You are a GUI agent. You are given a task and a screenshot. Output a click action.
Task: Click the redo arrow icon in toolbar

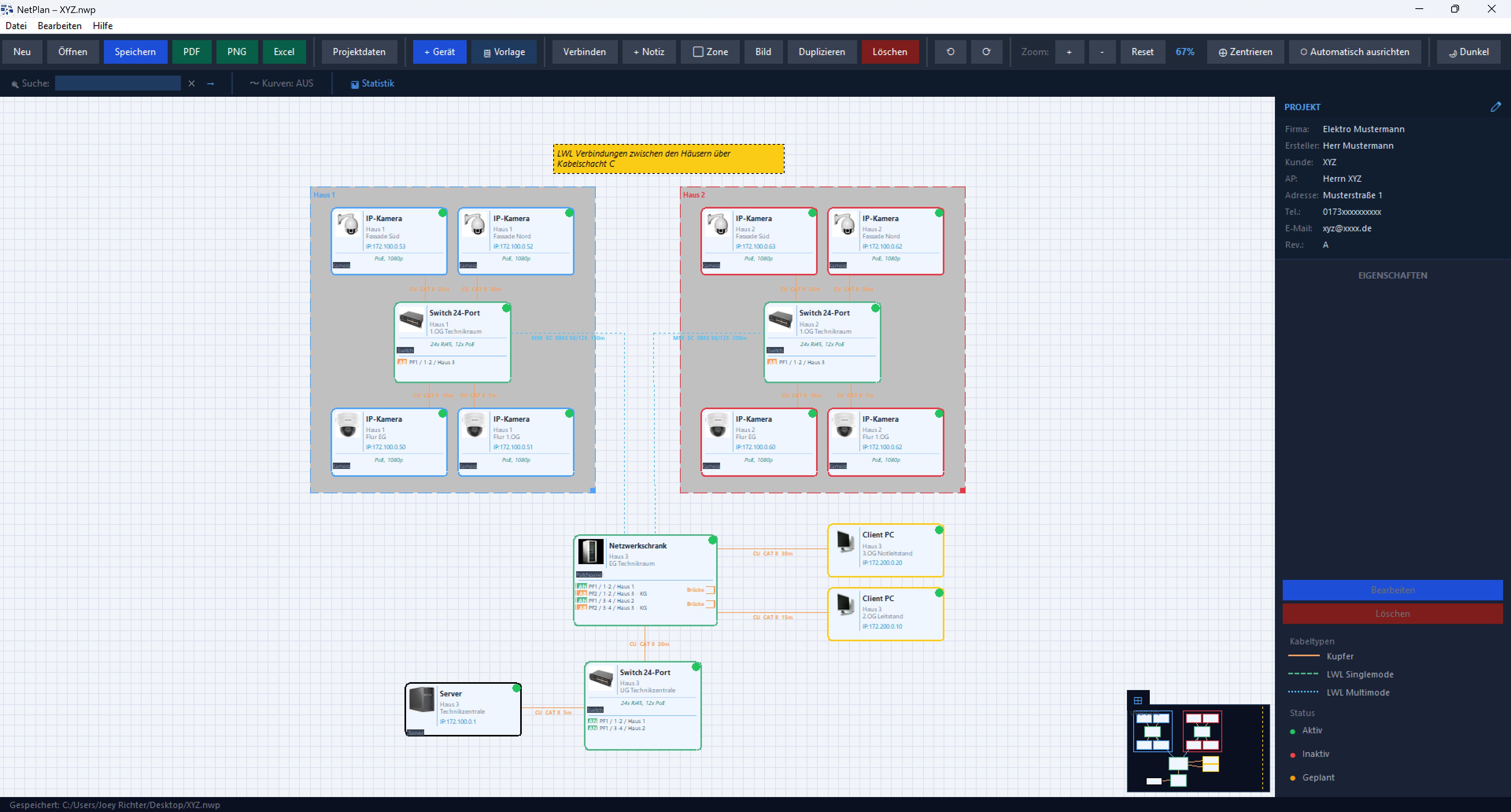pyautogui.click(x=986, y=52)
